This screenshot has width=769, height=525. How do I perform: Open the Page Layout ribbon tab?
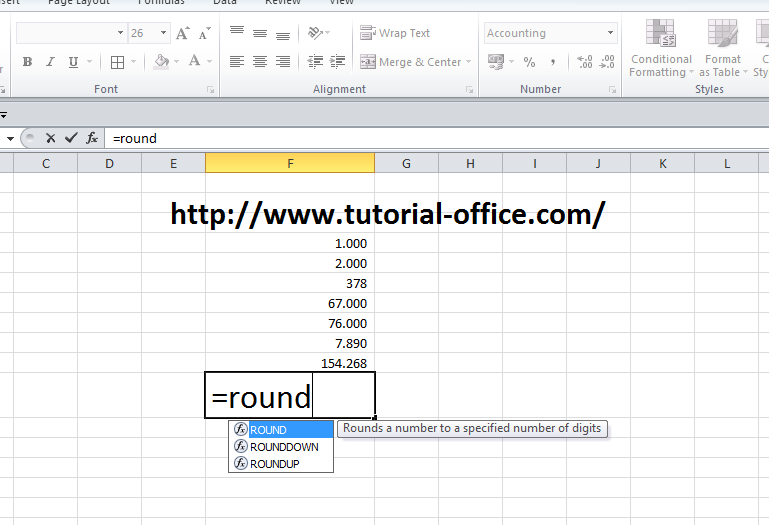coord(79,2)
